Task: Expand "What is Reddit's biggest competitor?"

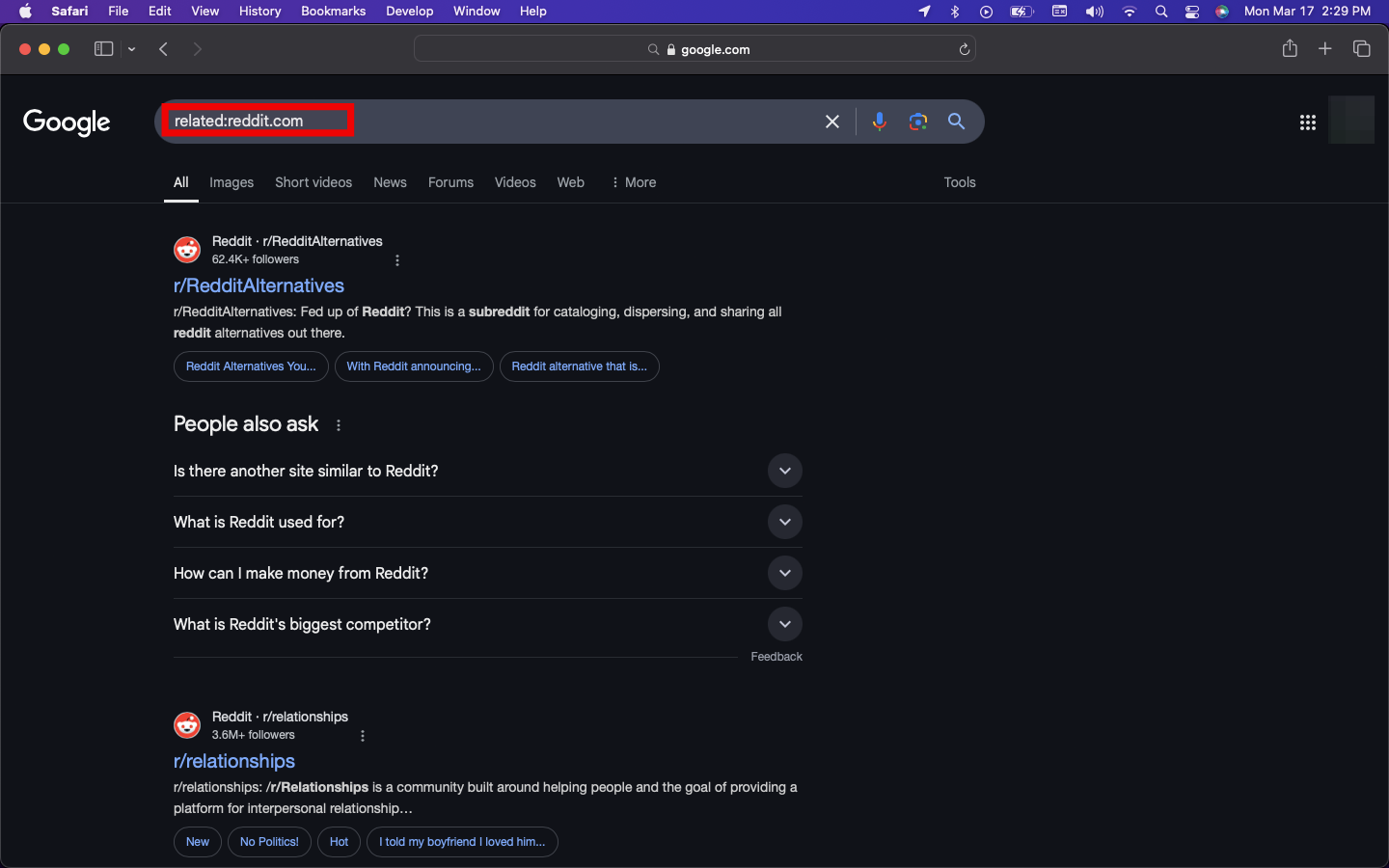Action: click(x=784, y=624)
